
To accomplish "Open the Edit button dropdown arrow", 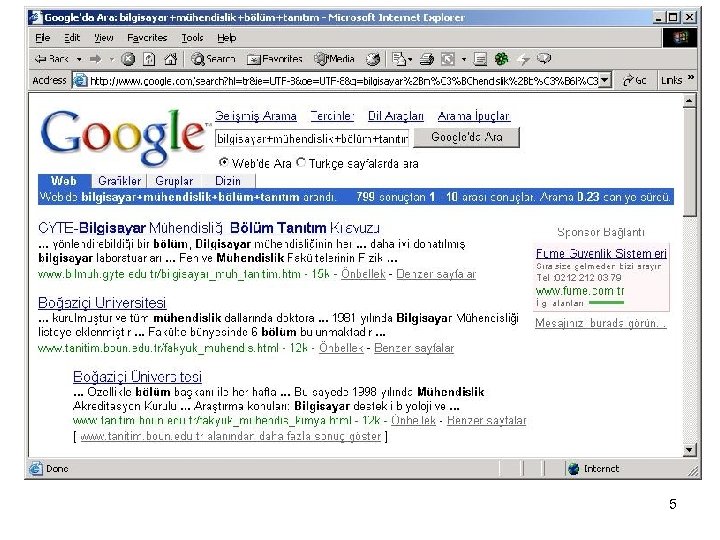I will coord(464,59).
